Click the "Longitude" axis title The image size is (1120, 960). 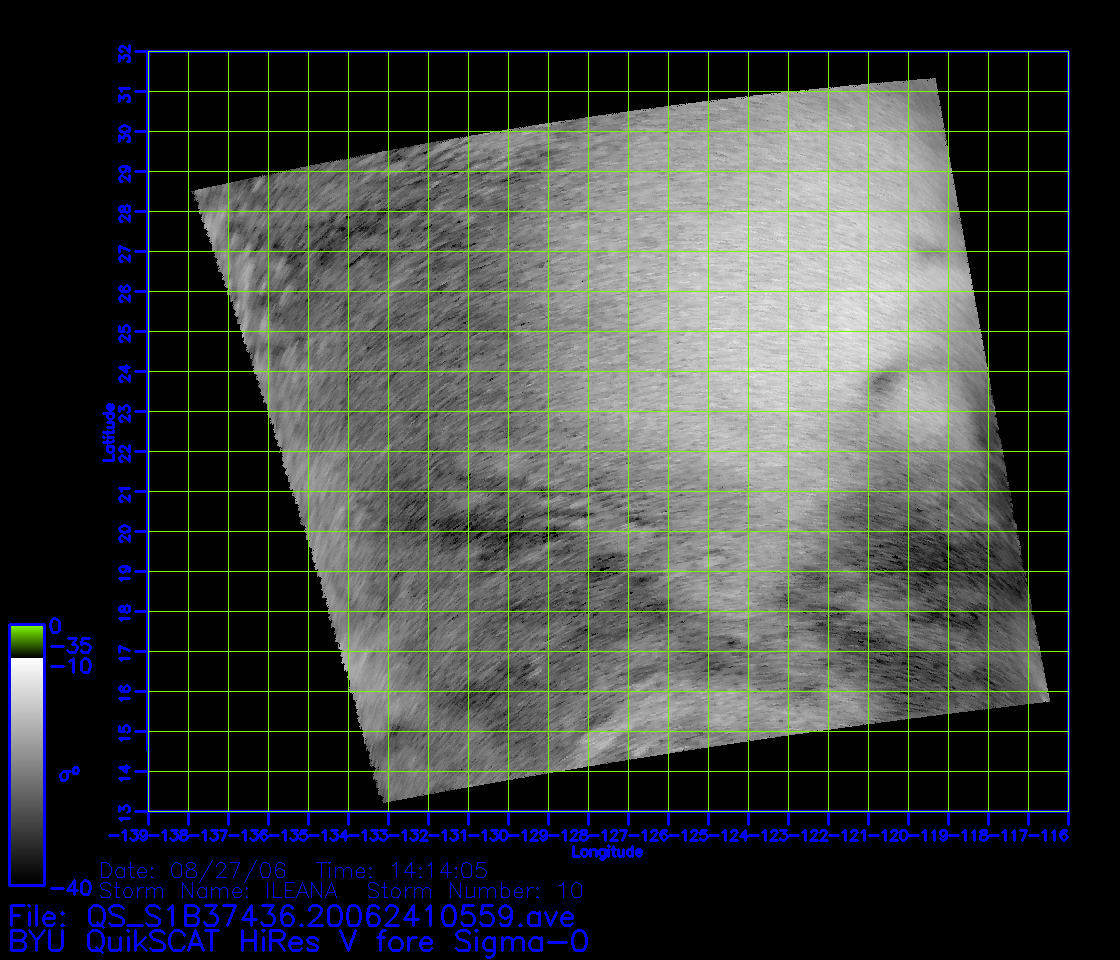(x=607, y=852)
